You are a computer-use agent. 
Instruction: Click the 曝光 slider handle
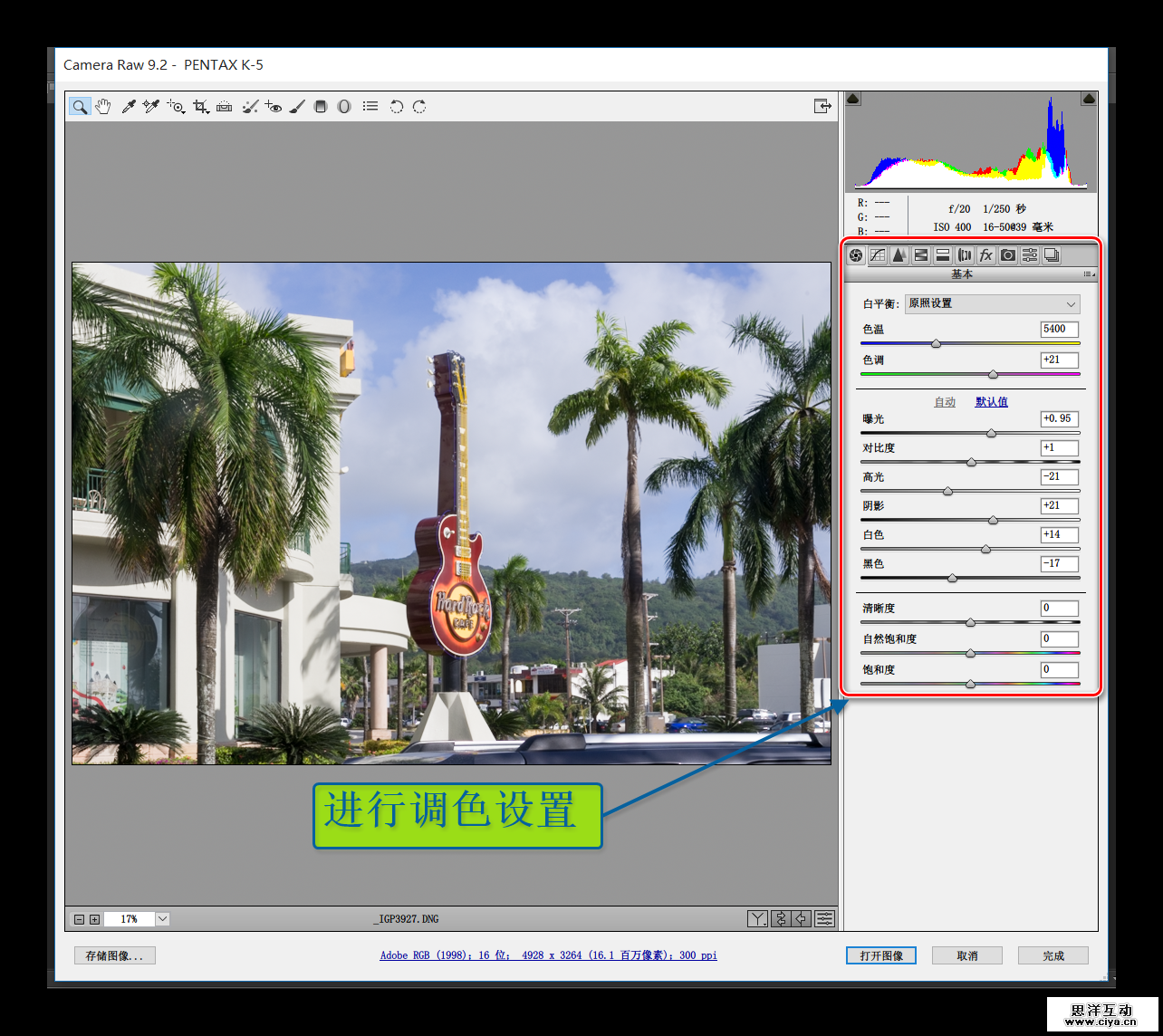point(991,434)
